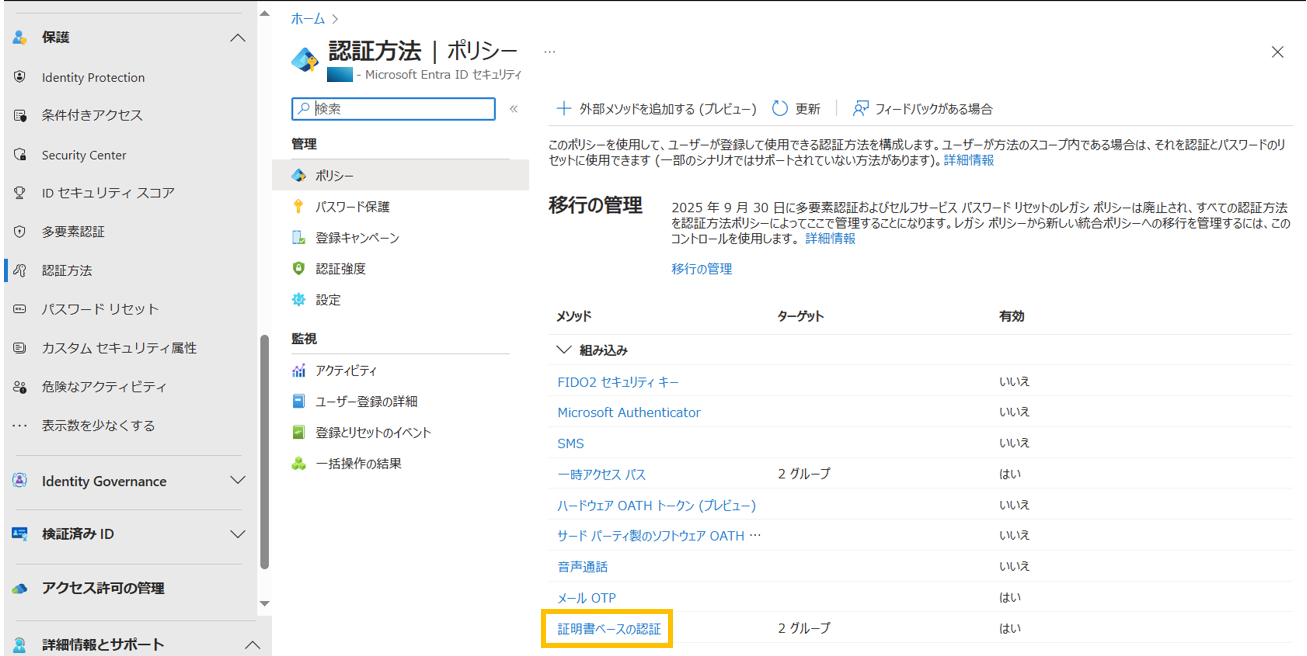1307x656 pixels.
Task: Click the ユーザー登録の詳細 icon
Action: (x=298, y=401)
